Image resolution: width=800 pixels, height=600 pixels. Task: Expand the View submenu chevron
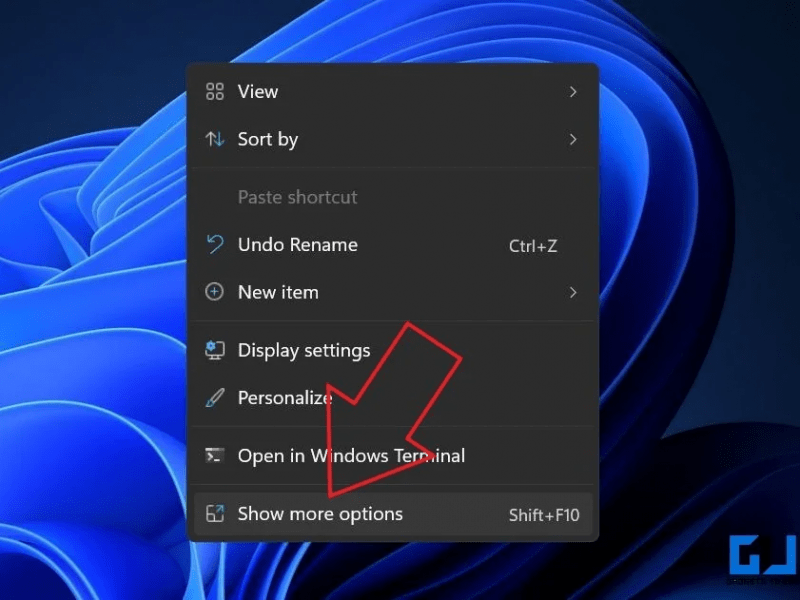[x=572, y=91]
